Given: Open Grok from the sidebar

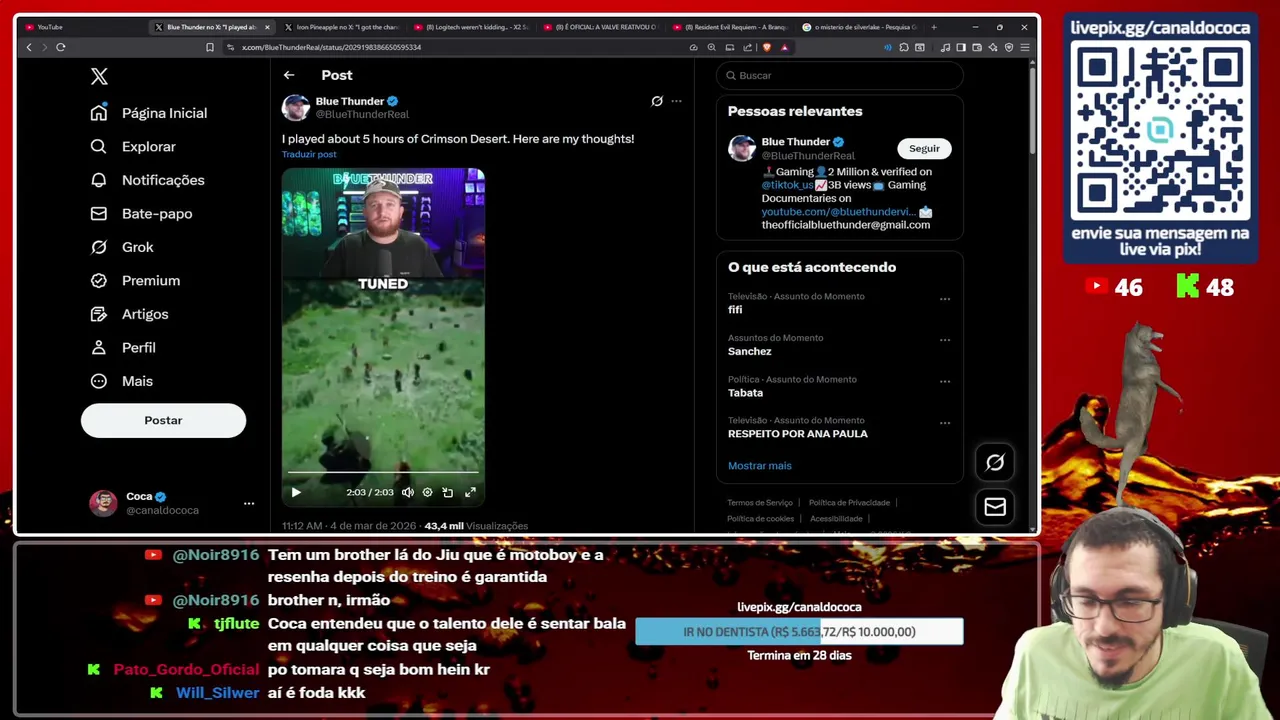Looking at the screenshot, I should 122,247.
